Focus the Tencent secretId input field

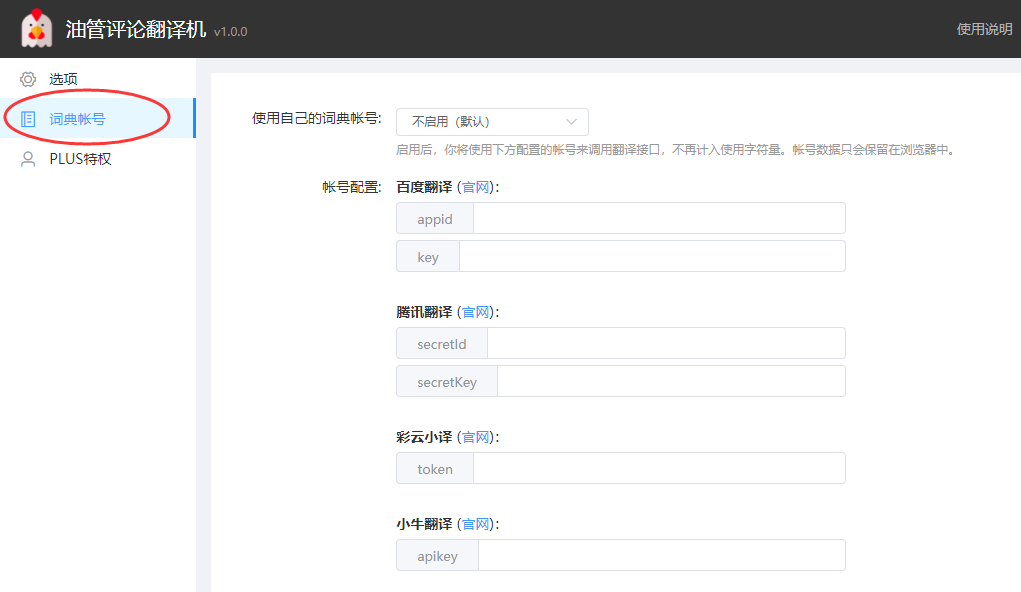point(666,343)
